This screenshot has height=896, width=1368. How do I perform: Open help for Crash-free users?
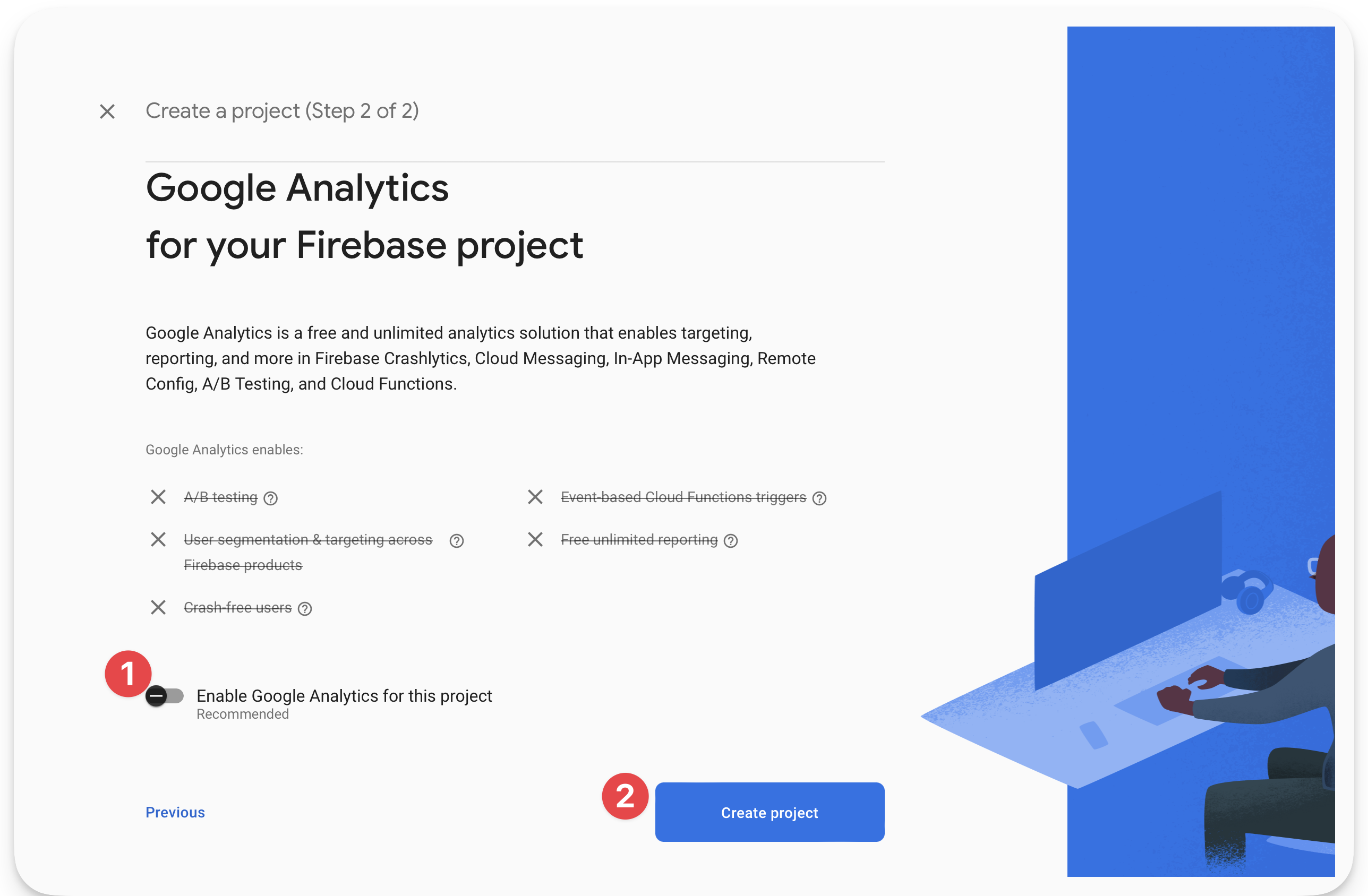(x=305, y=608)
